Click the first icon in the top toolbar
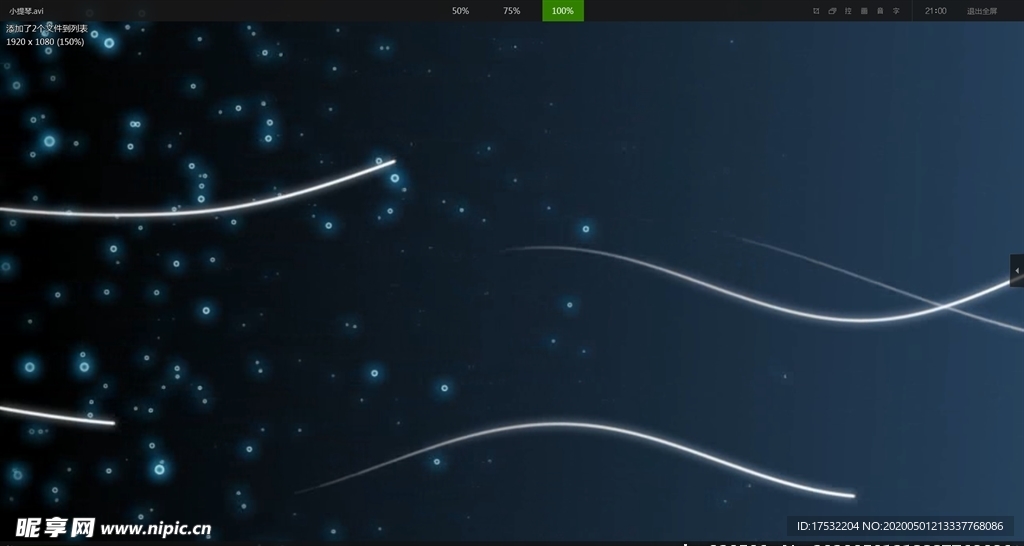The image size is (1024, 546). pos(816,11)
